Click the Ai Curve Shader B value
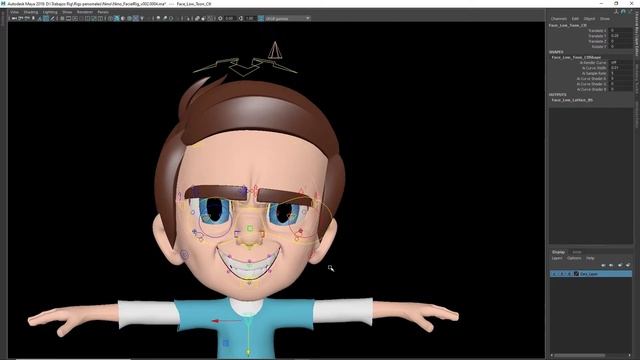640x360 pixels. click(621, 89)
